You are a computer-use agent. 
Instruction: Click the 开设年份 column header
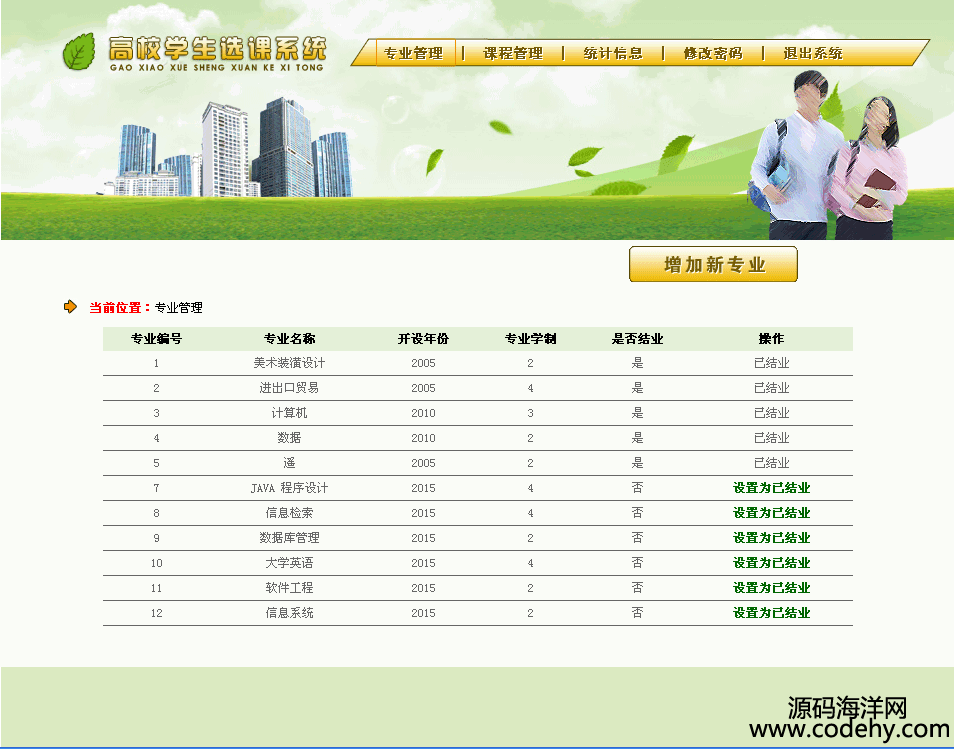tap(423, 339)
